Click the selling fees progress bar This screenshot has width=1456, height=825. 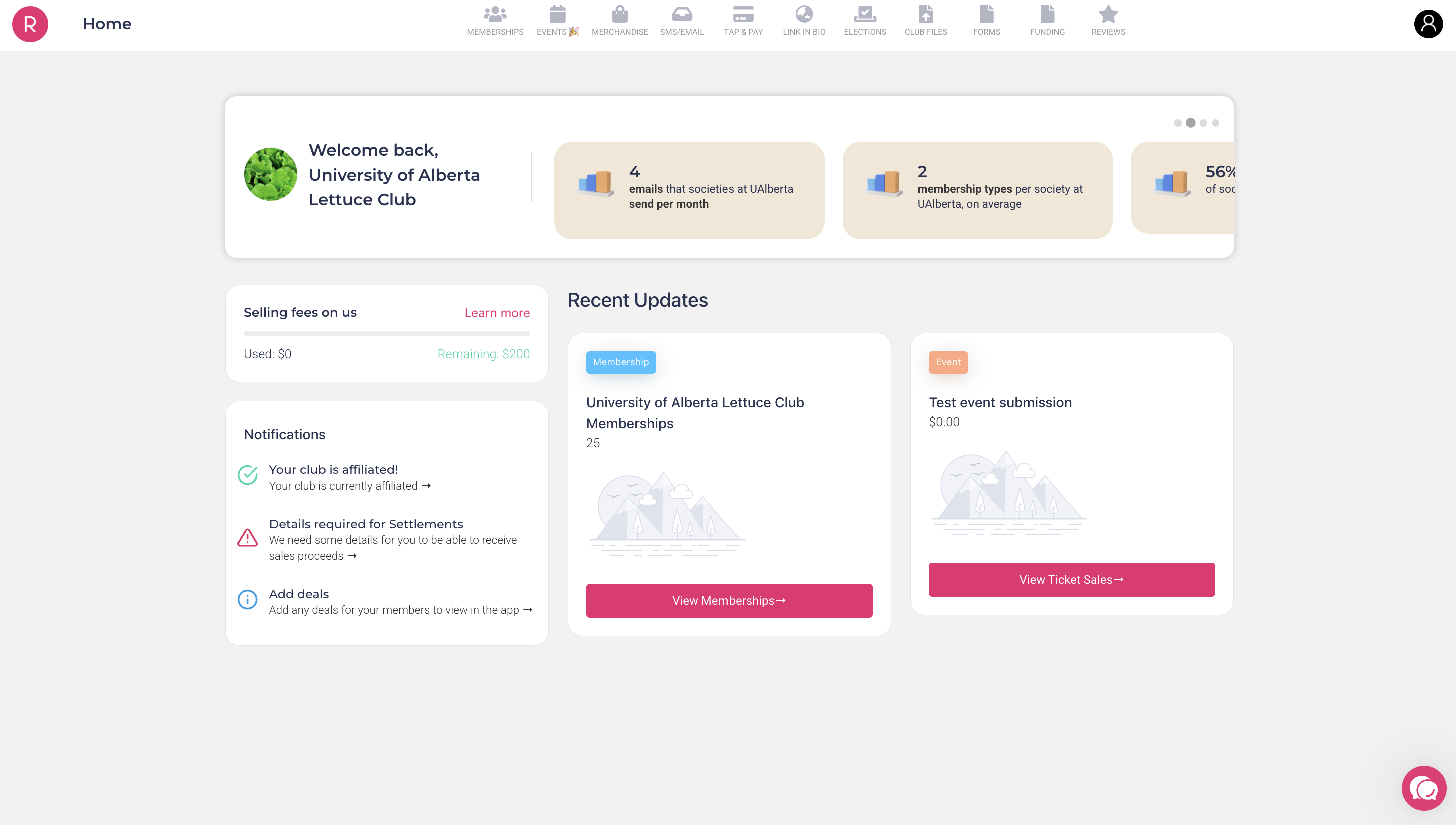coord(386,334)
